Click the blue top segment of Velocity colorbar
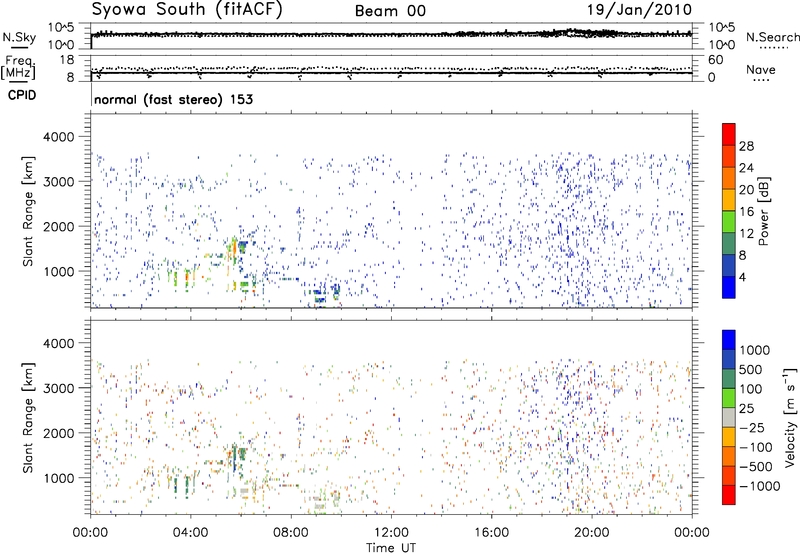 click(729, 340)
